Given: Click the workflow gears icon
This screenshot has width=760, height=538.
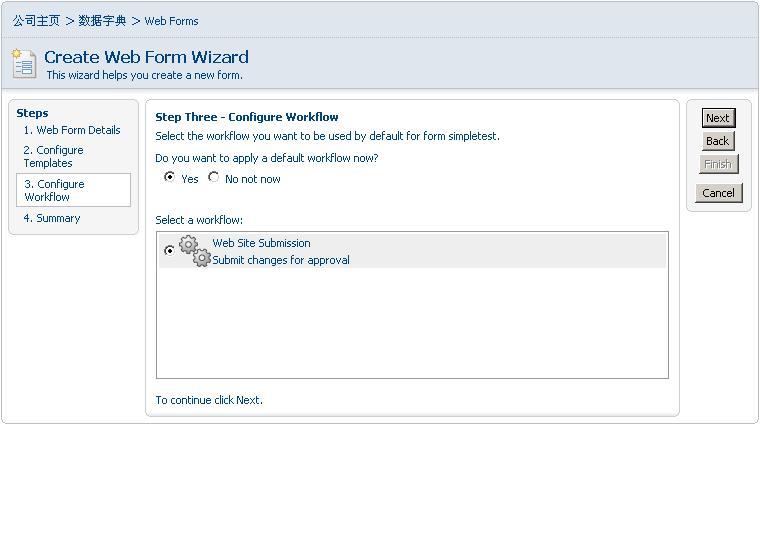Looking at the screenshot, I should coord(195,251).
